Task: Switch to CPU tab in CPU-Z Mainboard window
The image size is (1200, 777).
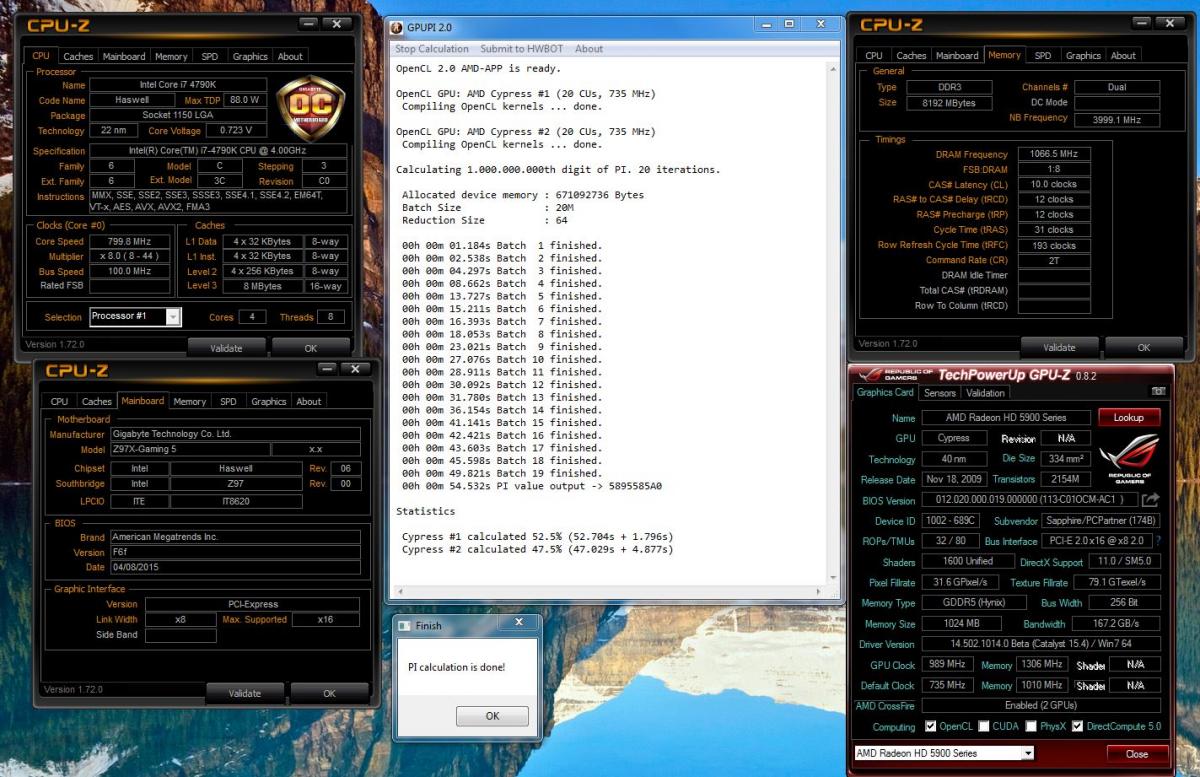Action: (x=60, y=401)
